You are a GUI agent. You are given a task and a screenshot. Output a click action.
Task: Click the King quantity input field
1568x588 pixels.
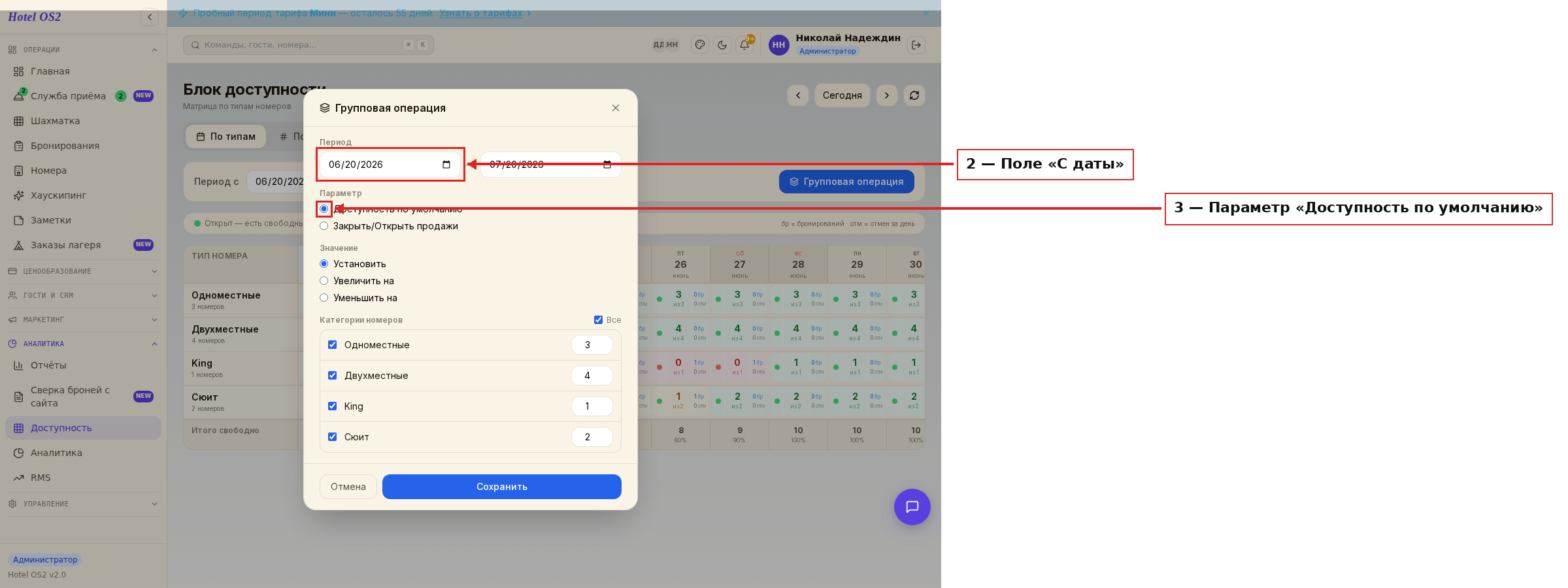click(592, 406)
